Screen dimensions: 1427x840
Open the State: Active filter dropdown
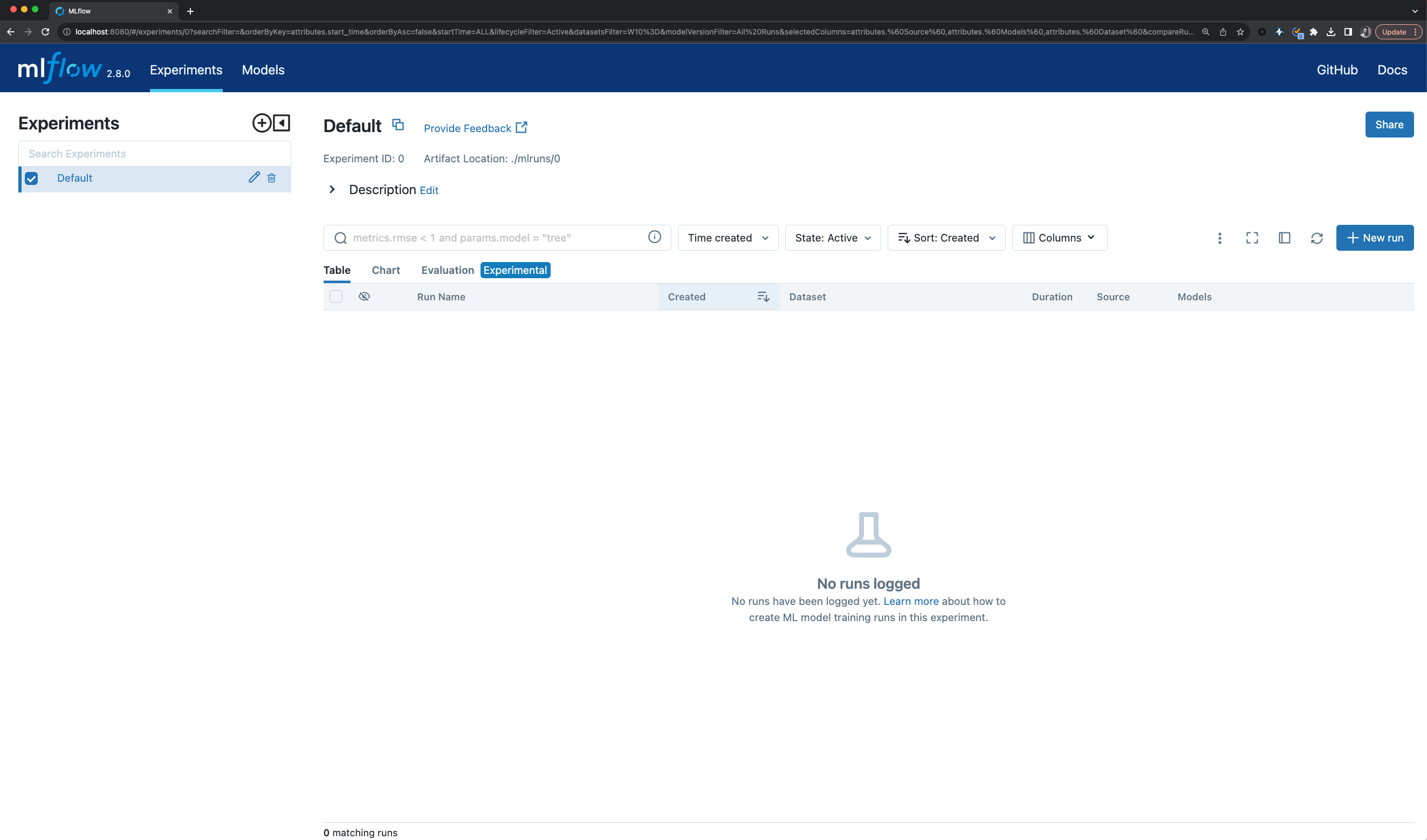tap(833, 238)
